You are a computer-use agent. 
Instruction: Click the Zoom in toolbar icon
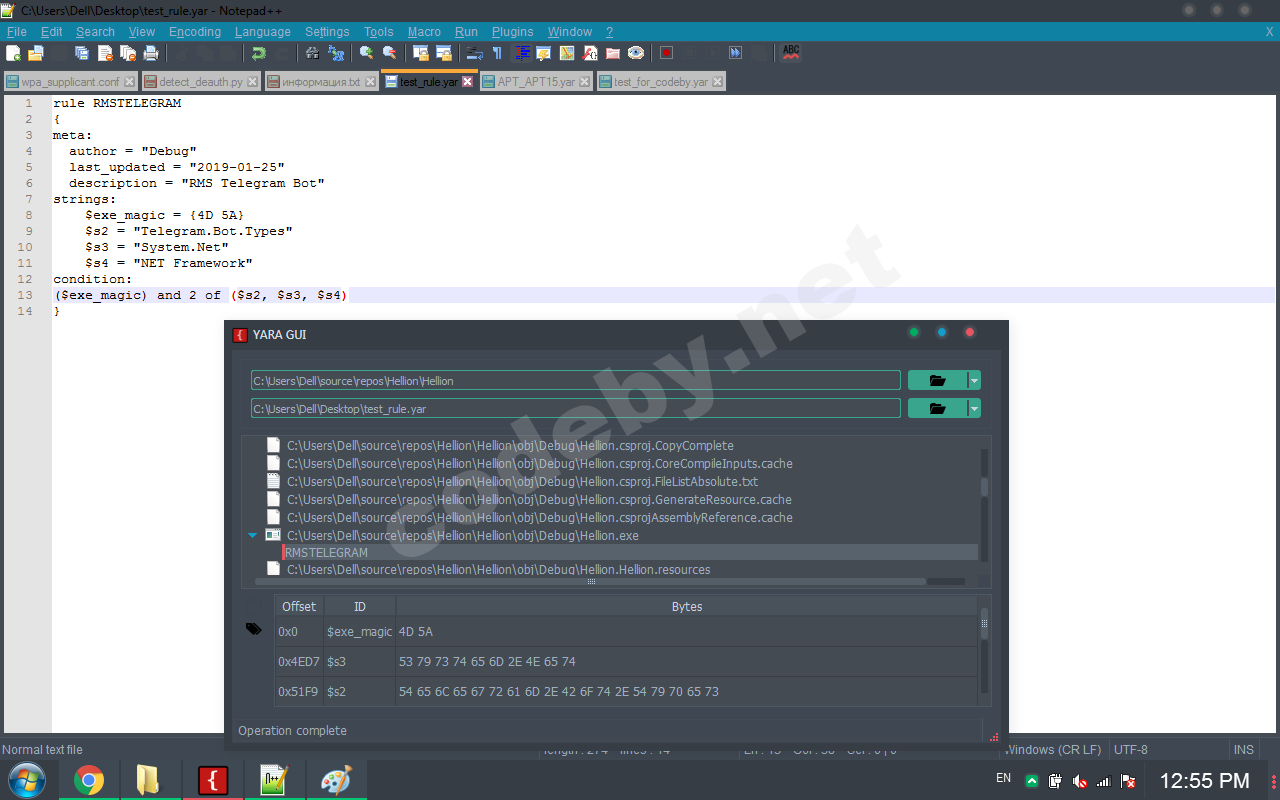[x=367, y=53]
